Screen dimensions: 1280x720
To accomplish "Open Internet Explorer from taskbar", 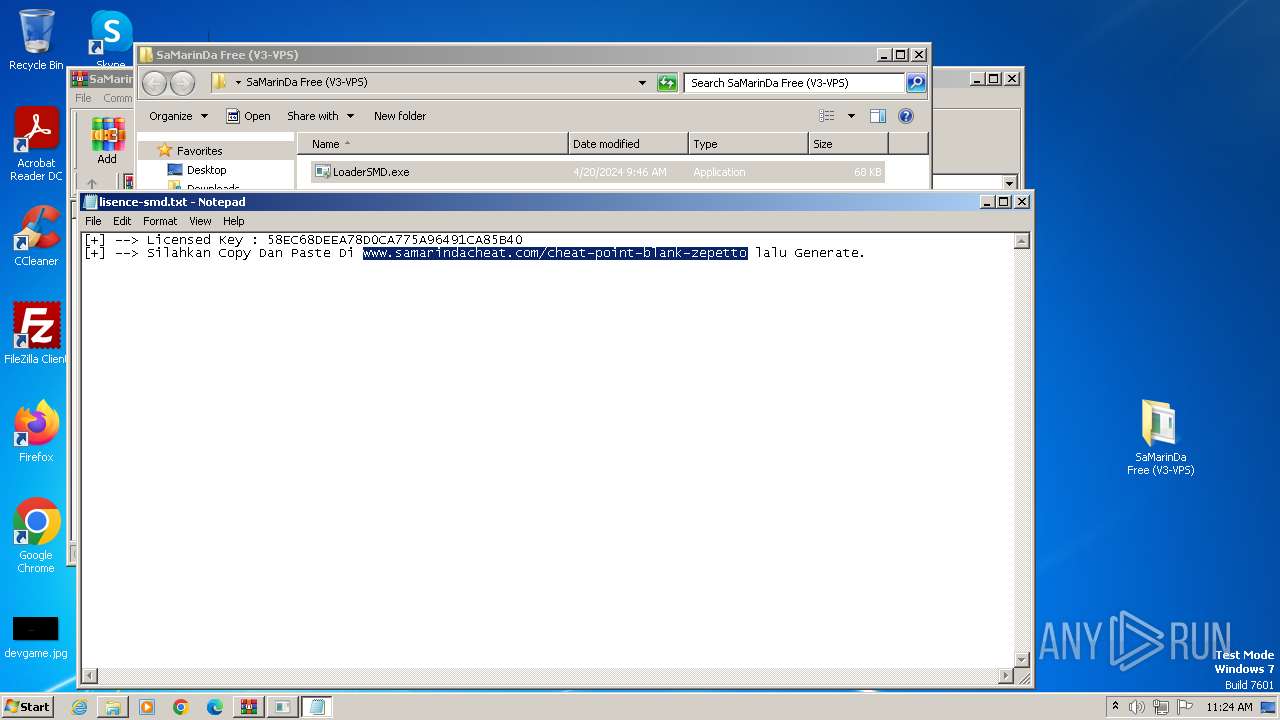I will (x=79, y=707).
